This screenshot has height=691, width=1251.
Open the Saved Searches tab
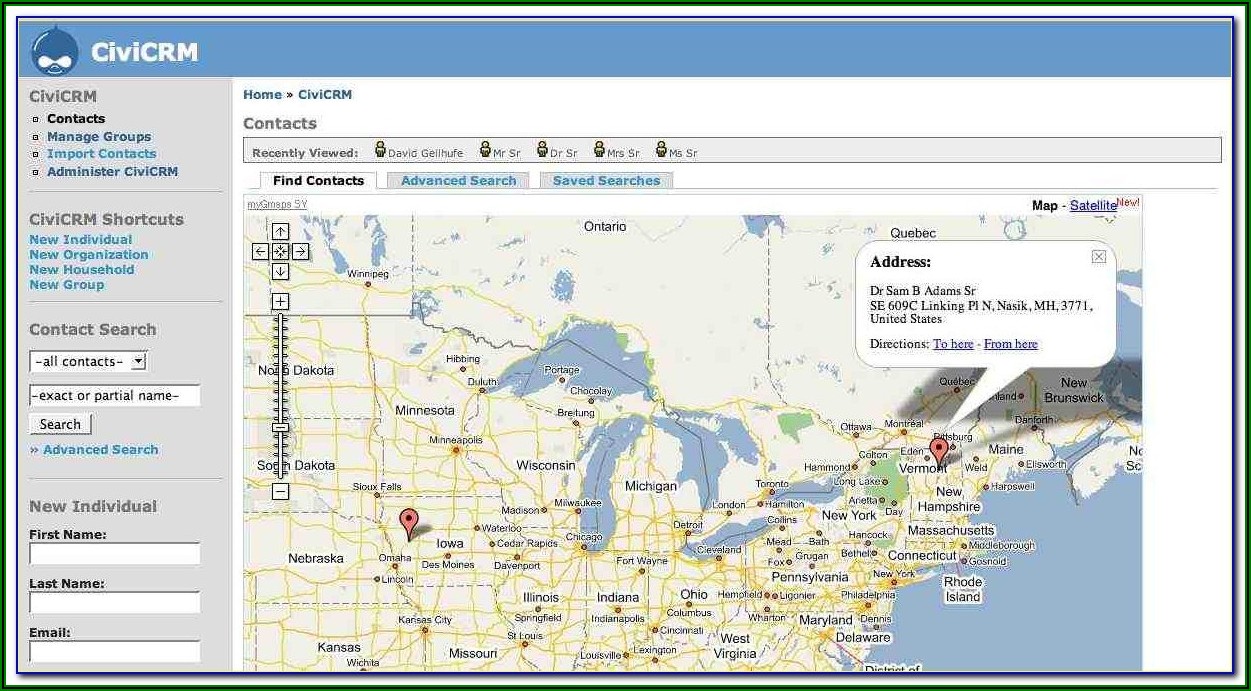coord(606,181)
